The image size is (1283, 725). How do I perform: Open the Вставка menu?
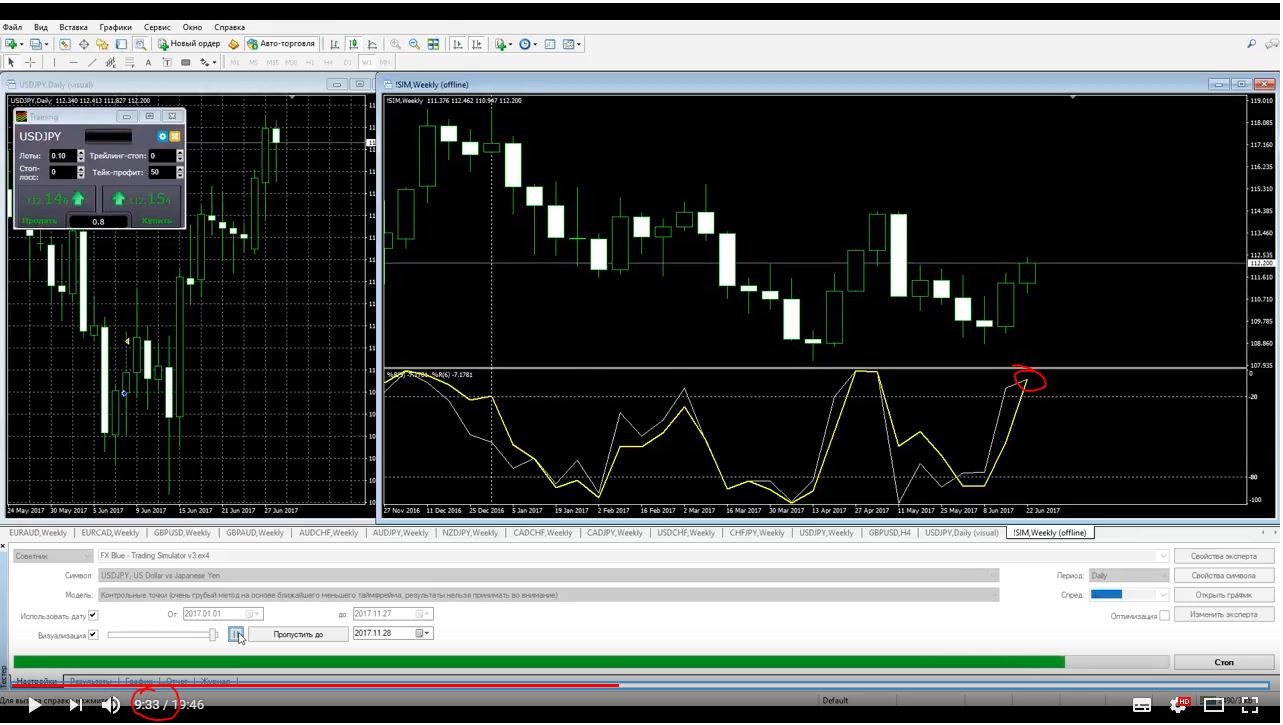pyautogui.click(x=73, y=27)
